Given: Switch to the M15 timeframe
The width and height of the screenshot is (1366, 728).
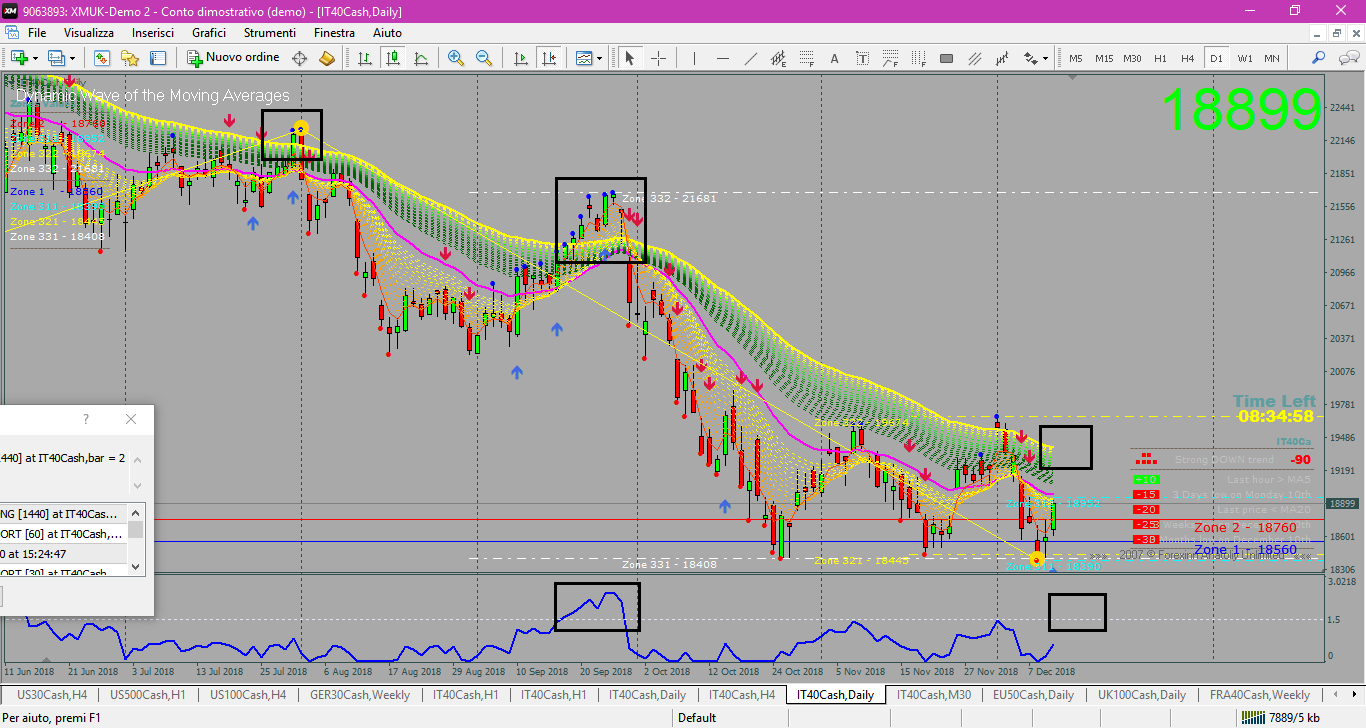Looking at the screenshot, I should (1104, 58).
